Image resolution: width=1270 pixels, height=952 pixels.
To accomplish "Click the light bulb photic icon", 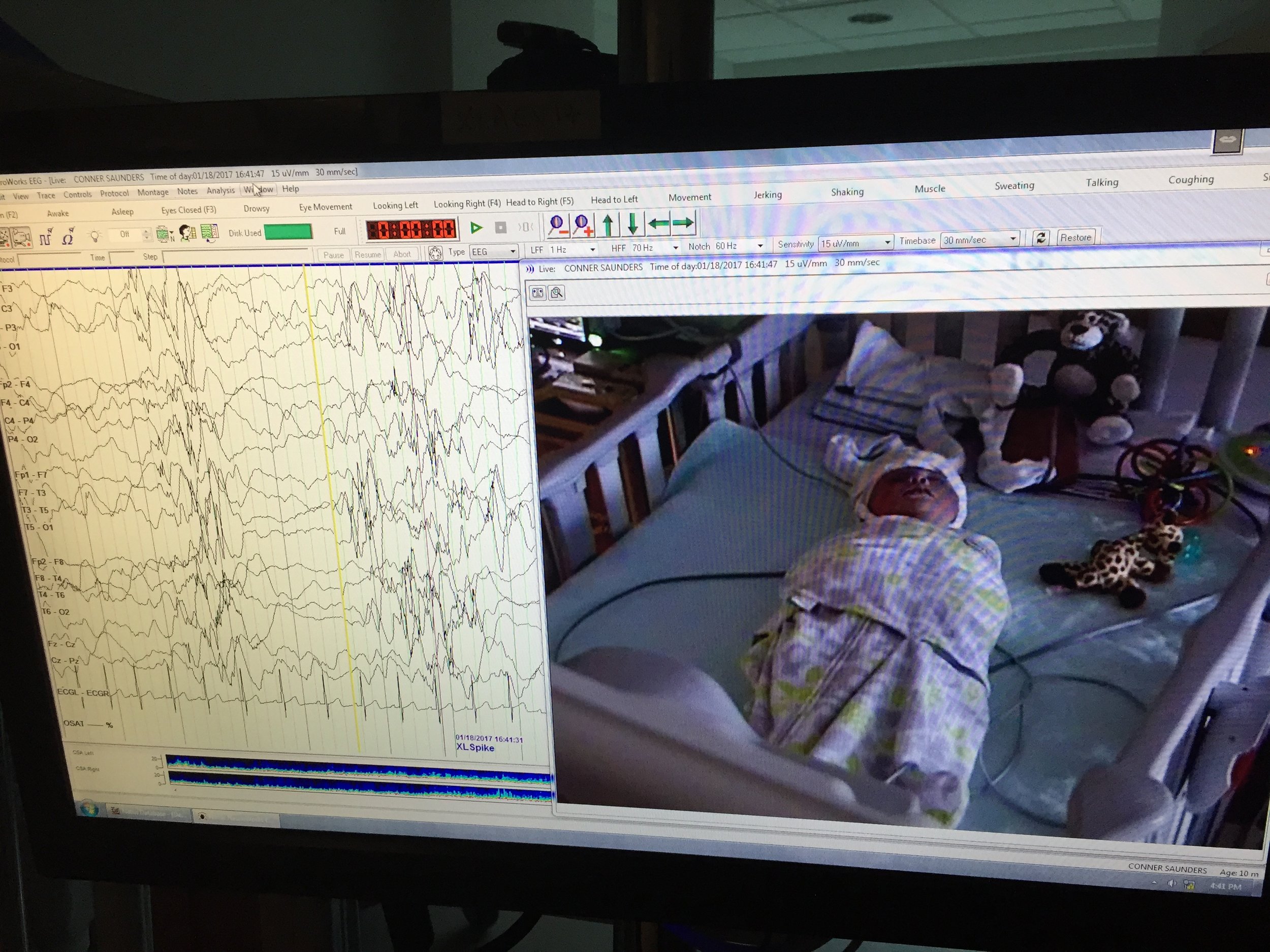I will 94,235.
